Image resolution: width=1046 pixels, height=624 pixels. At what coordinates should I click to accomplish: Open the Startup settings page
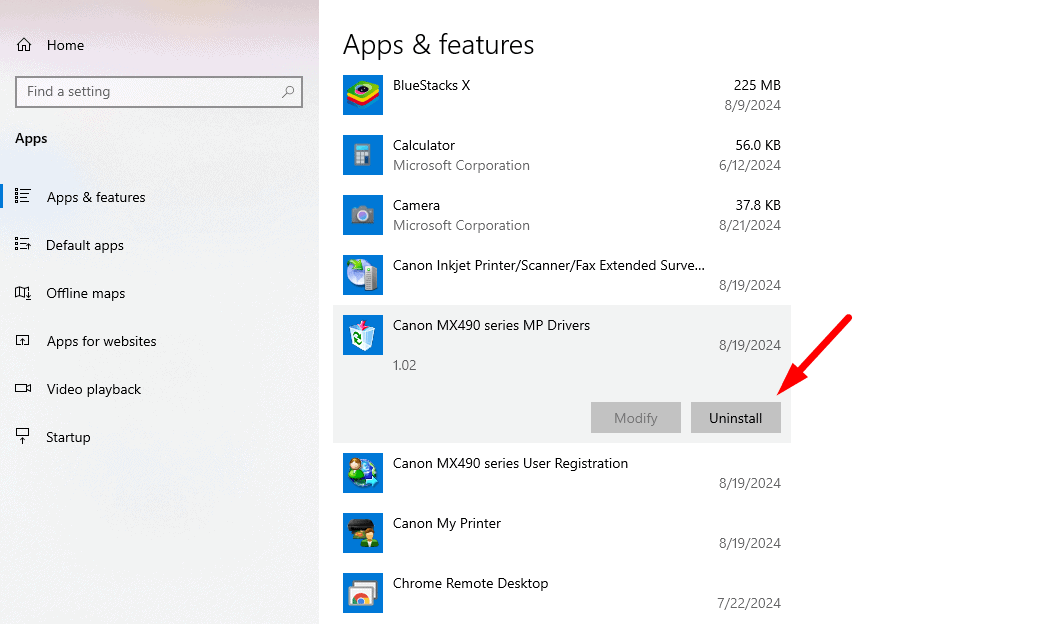[68, 438]
